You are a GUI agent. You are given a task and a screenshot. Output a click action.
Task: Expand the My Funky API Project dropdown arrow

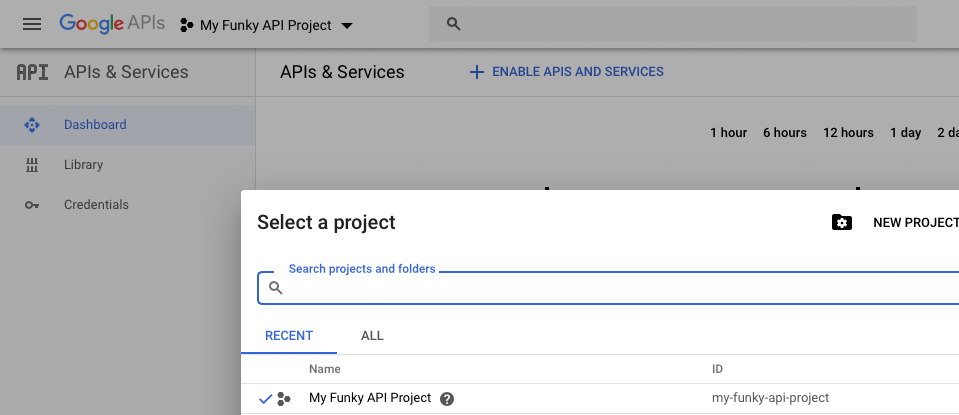[347, 26]
